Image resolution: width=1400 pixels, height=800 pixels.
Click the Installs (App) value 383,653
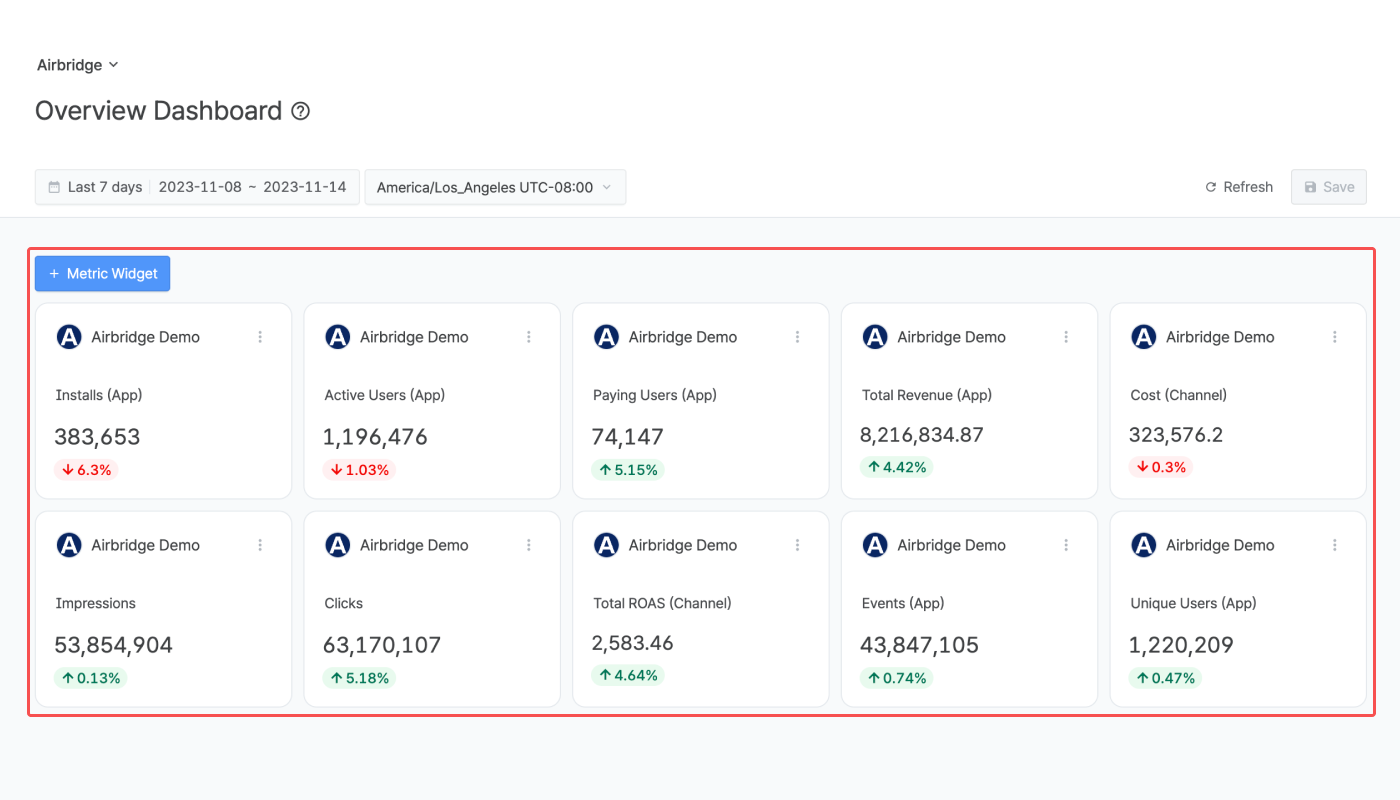[97, 437]
